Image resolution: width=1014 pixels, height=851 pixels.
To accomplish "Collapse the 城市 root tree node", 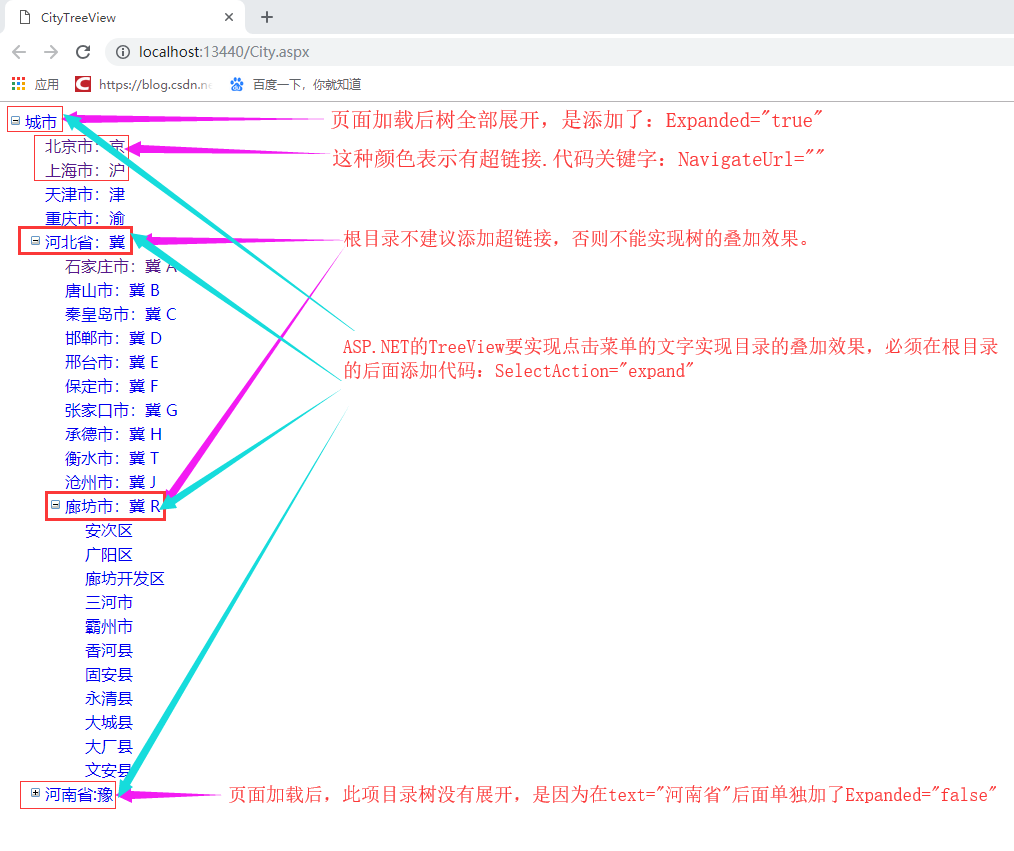I will point(13,121).
